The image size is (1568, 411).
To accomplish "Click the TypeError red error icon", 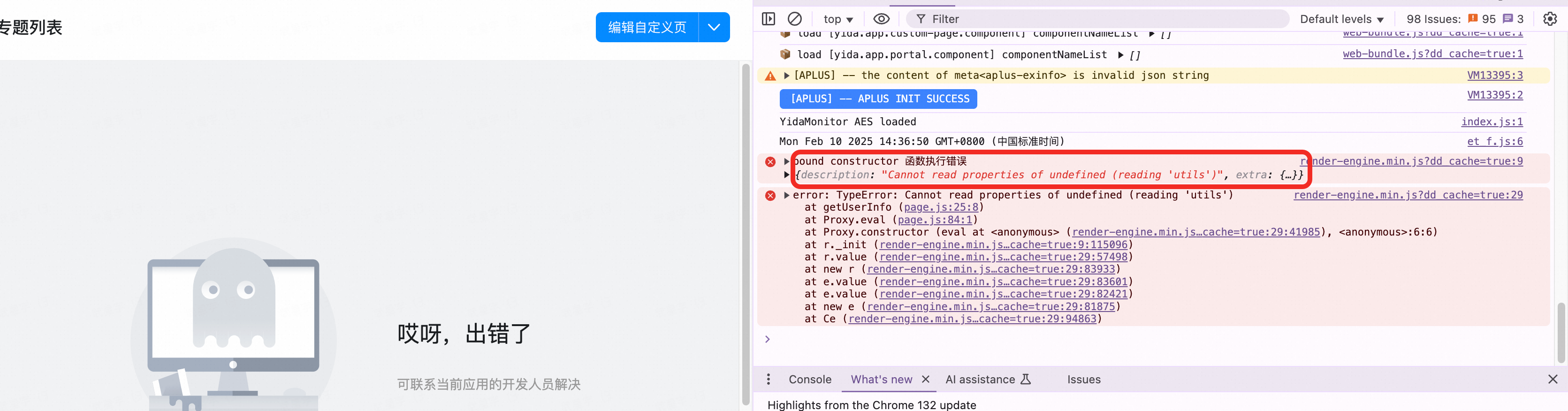I will point(770,196).
